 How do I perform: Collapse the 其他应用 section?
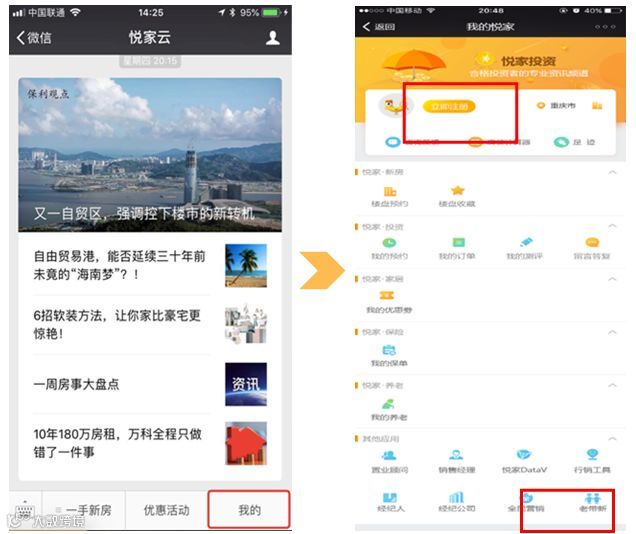click(x=612, y=438)
